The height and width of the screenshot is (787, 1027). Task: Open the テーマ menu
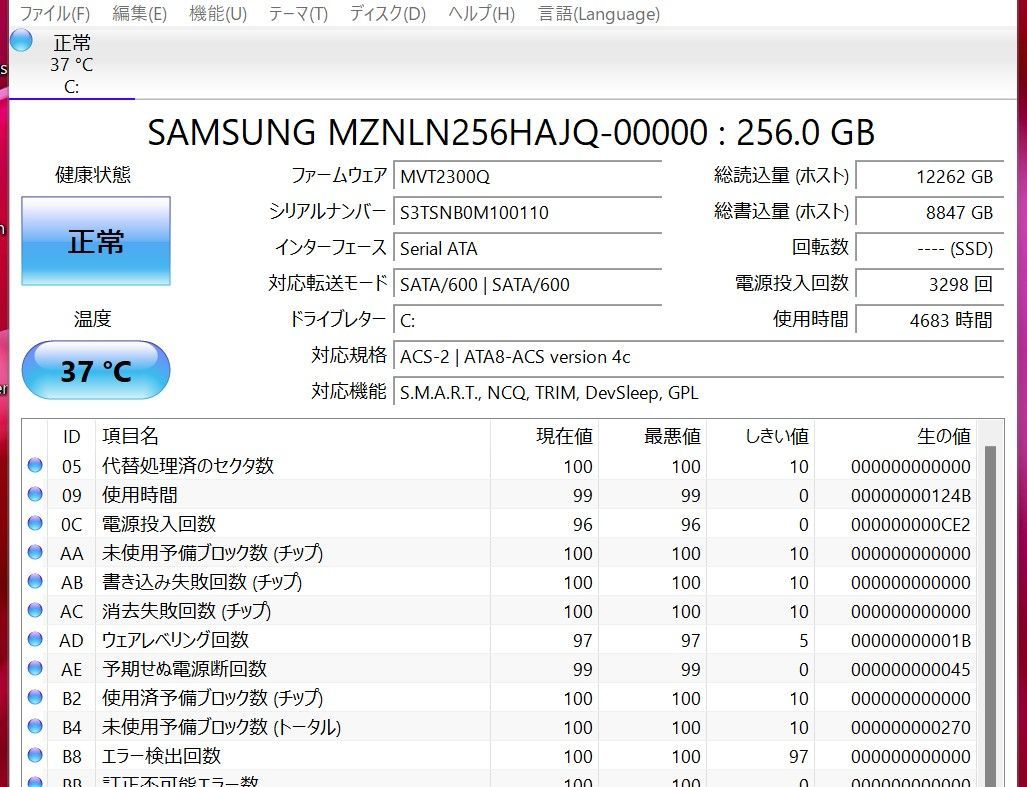tap(297, 14)
